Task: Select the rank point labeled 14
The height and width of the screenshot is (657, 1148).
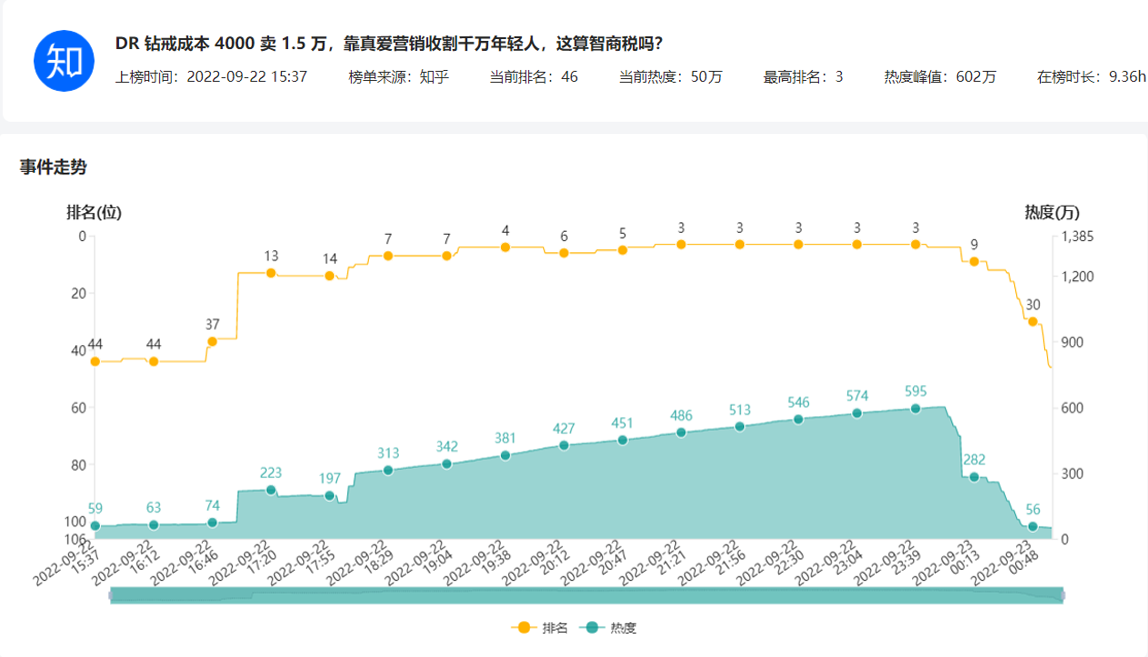Action: coord(329,276)
